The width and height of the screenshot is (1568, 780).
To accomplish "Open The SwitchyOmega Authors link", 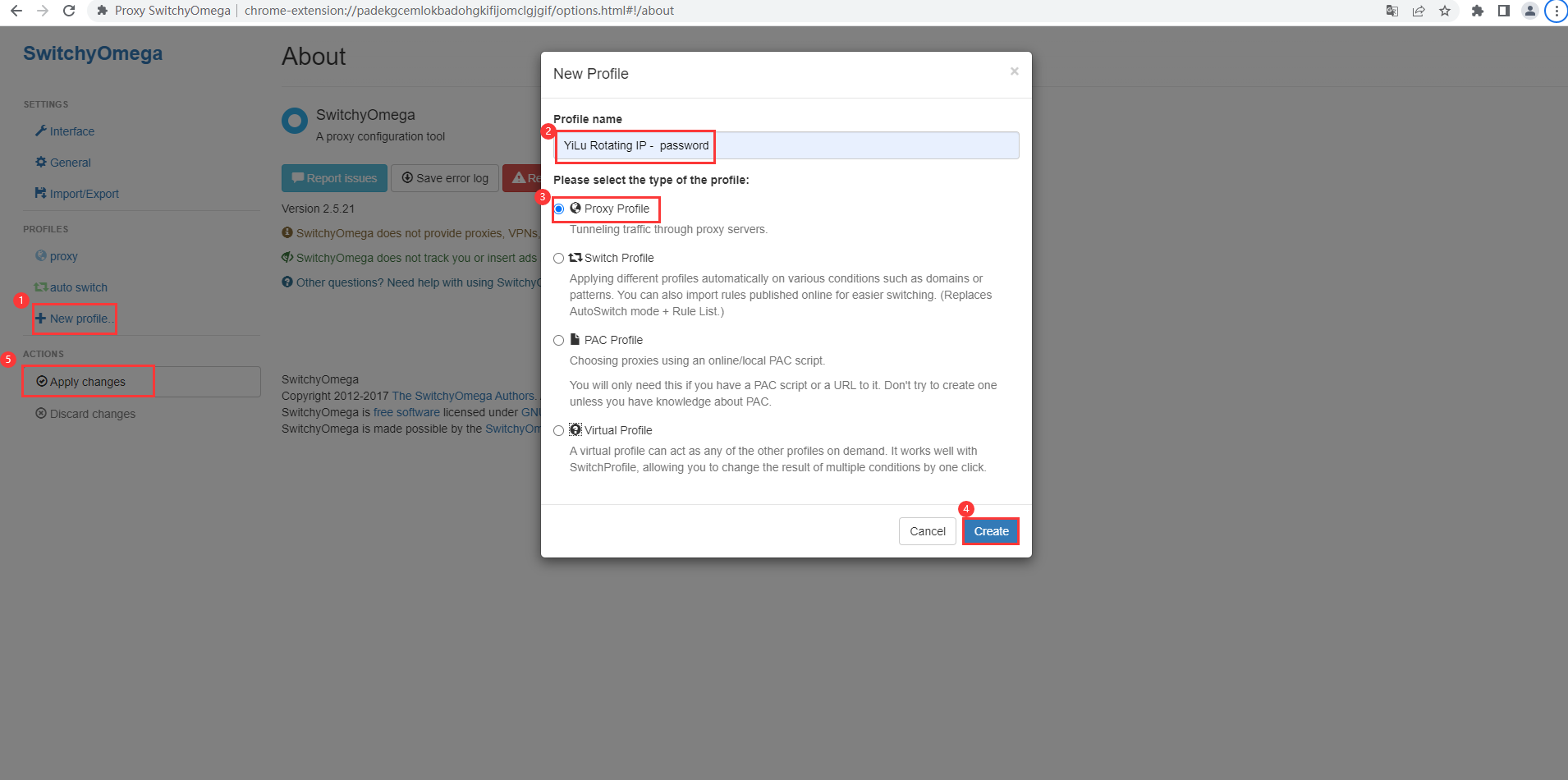I will coord(463,396).
